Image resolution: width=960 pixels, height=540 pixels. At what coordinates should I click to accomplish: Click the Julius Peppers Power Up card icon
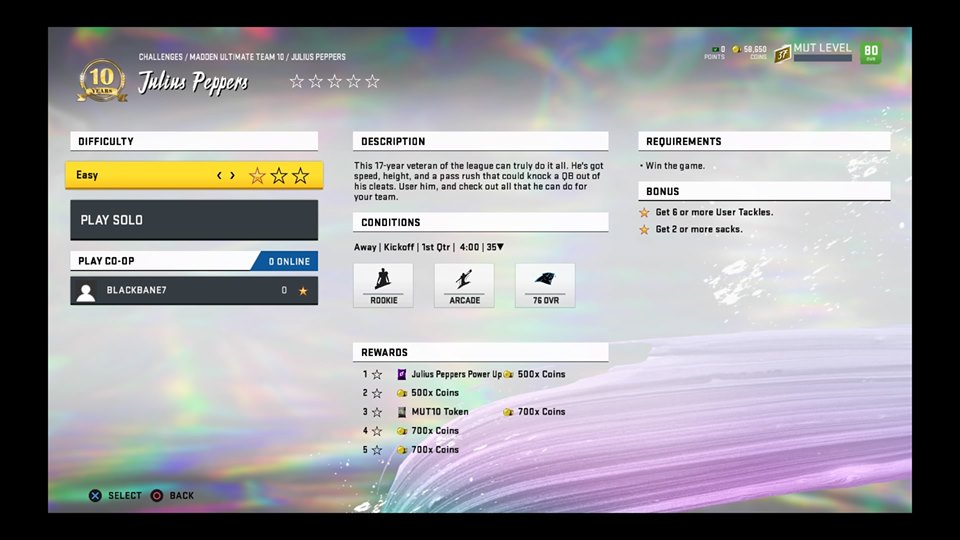point(402,374)
